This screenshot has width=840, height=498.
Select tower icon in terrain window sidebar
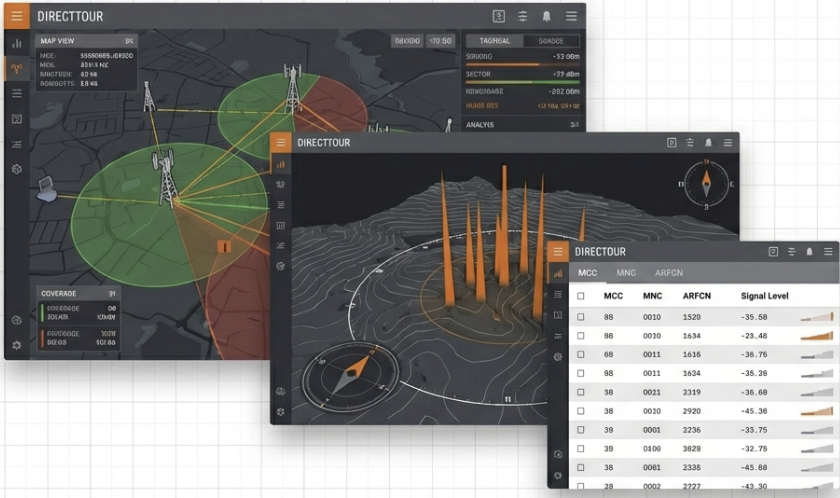(x=281, y=185)
